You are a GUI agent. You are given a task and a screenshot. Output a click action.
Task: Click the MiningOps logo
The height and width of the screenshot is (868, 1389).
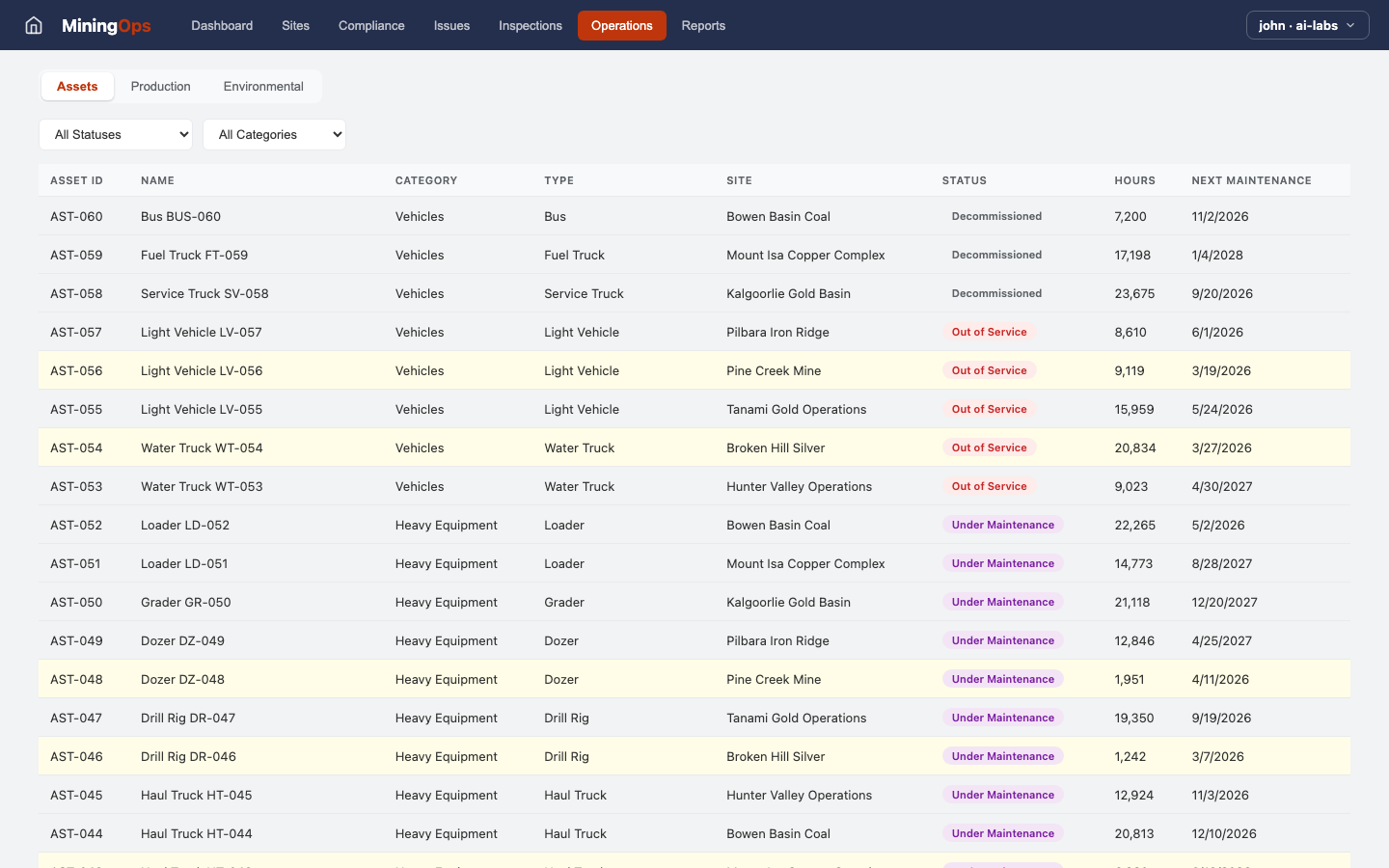[x=106, y=25]
